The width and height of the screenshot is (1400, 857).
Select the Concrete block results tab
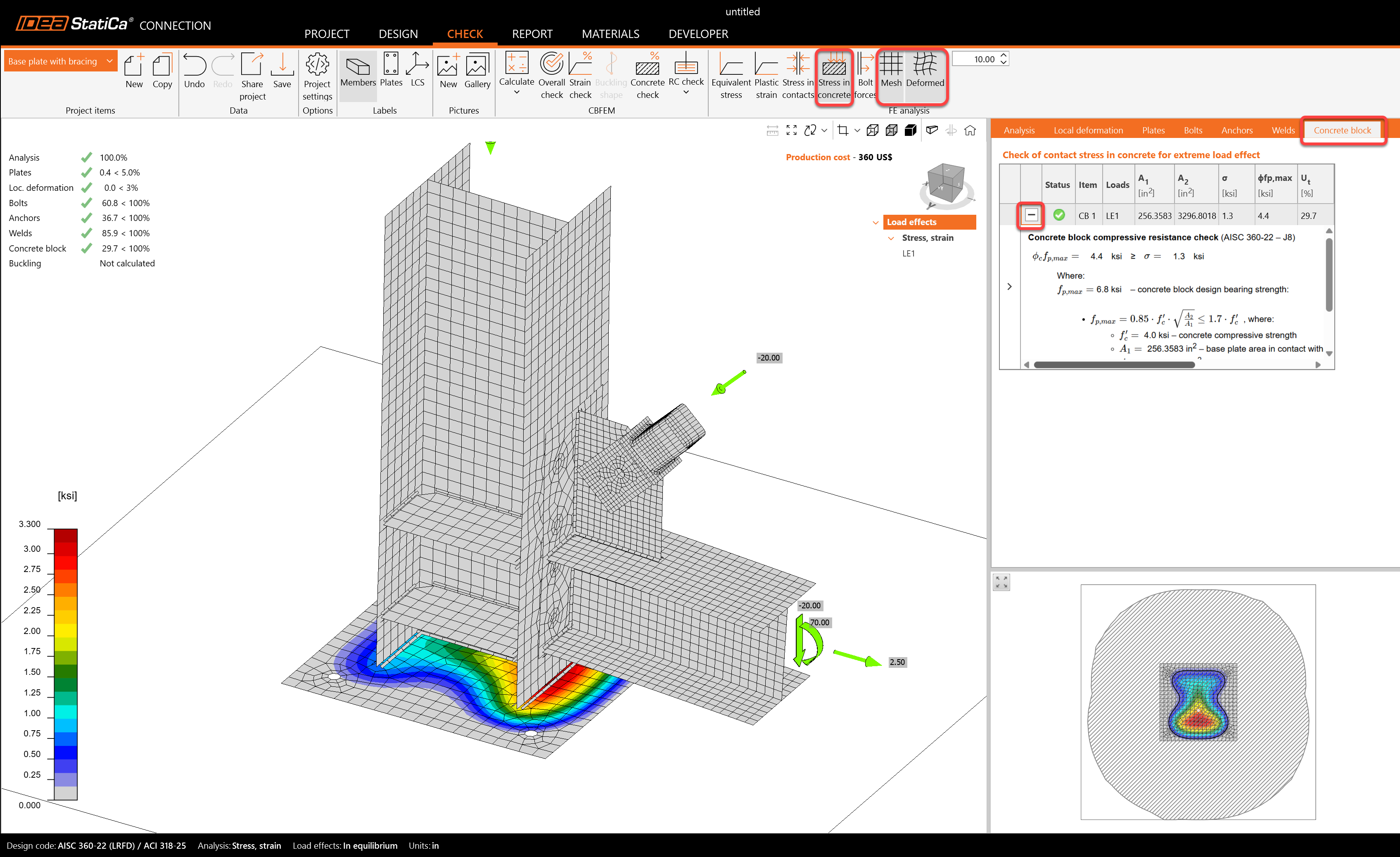point(1342,130)
